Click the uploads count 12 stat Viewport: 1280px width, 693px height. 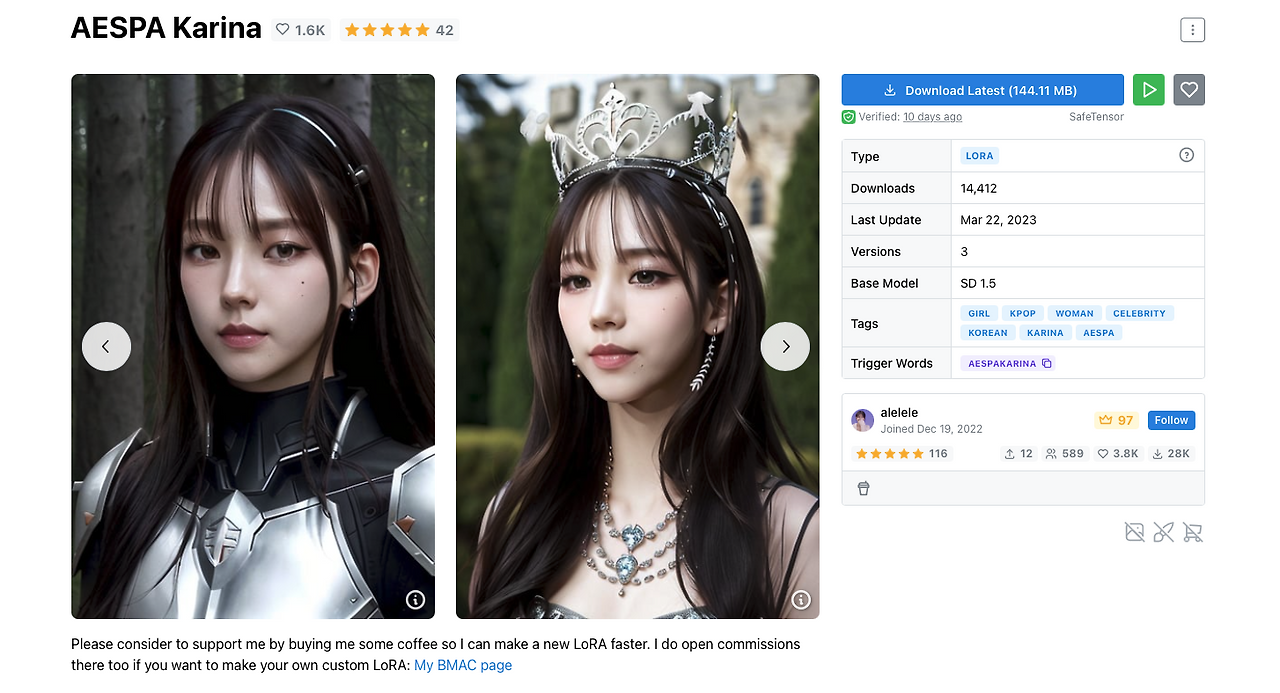tap(1019, 453)
